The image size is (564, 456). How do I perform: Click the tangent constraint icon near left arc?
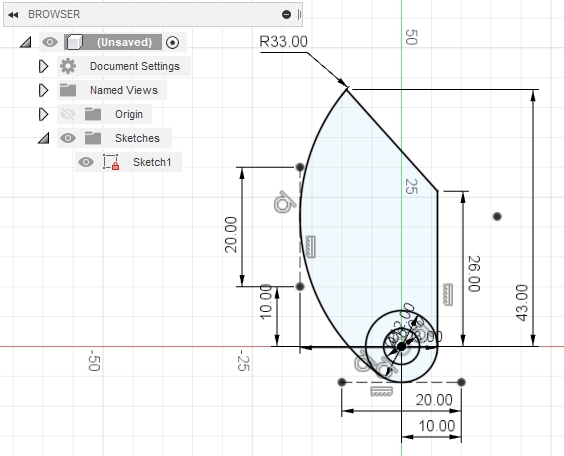tap(285, 202)
